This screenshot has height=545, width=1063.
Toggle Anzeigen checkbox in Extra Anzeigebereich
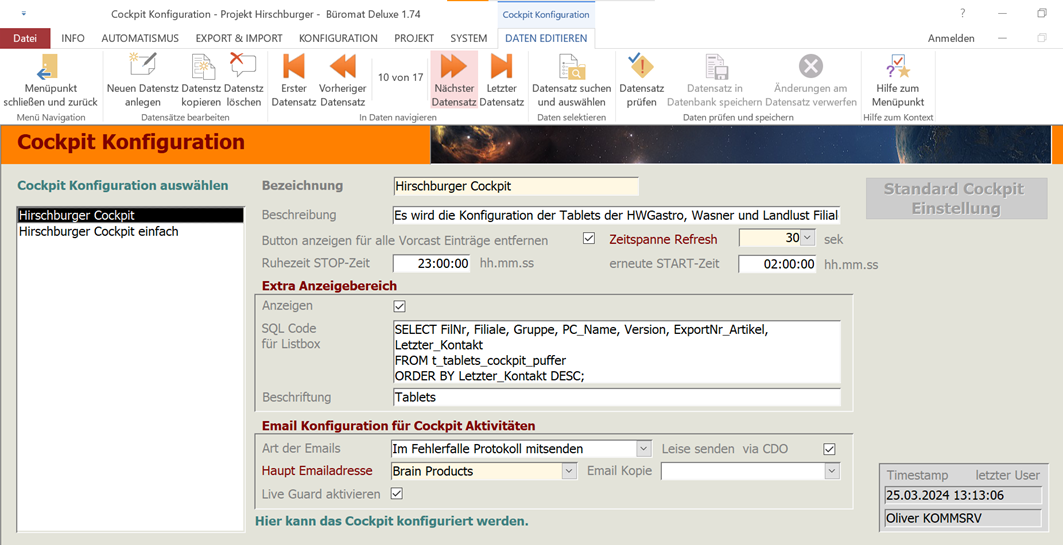(x=400, y=306)
